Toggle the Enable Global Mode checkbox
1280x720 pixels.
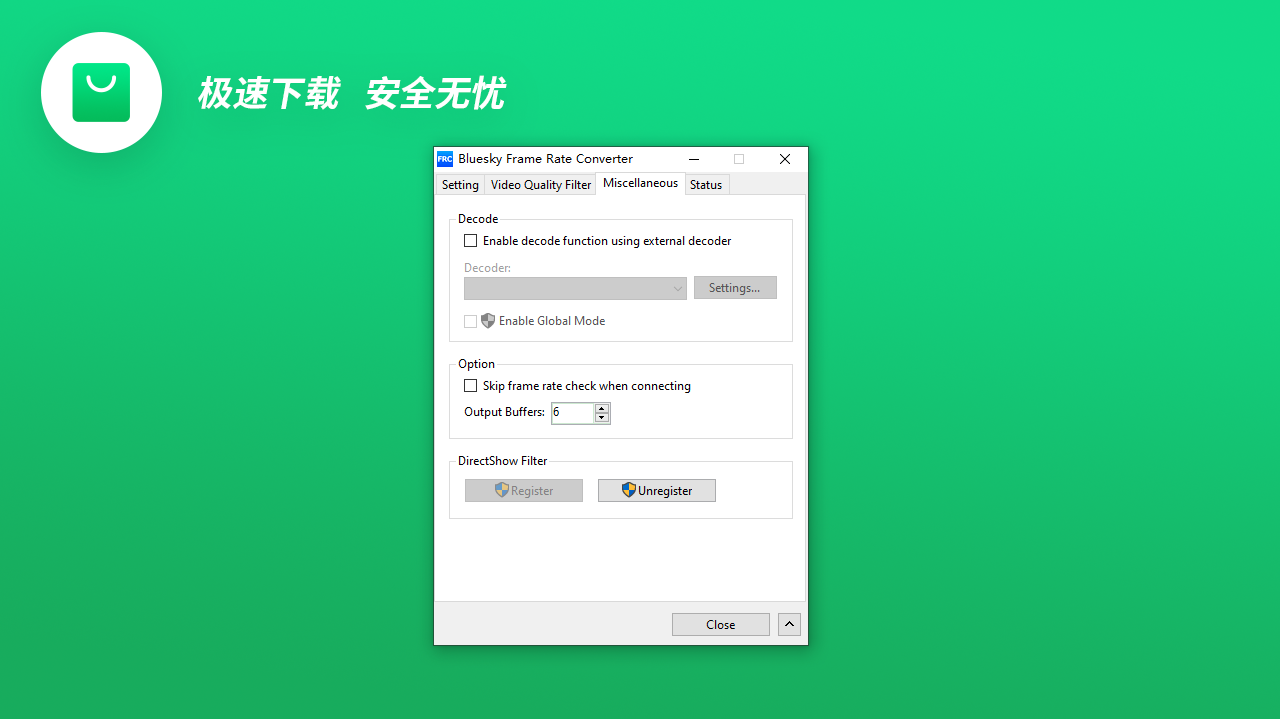470,321
